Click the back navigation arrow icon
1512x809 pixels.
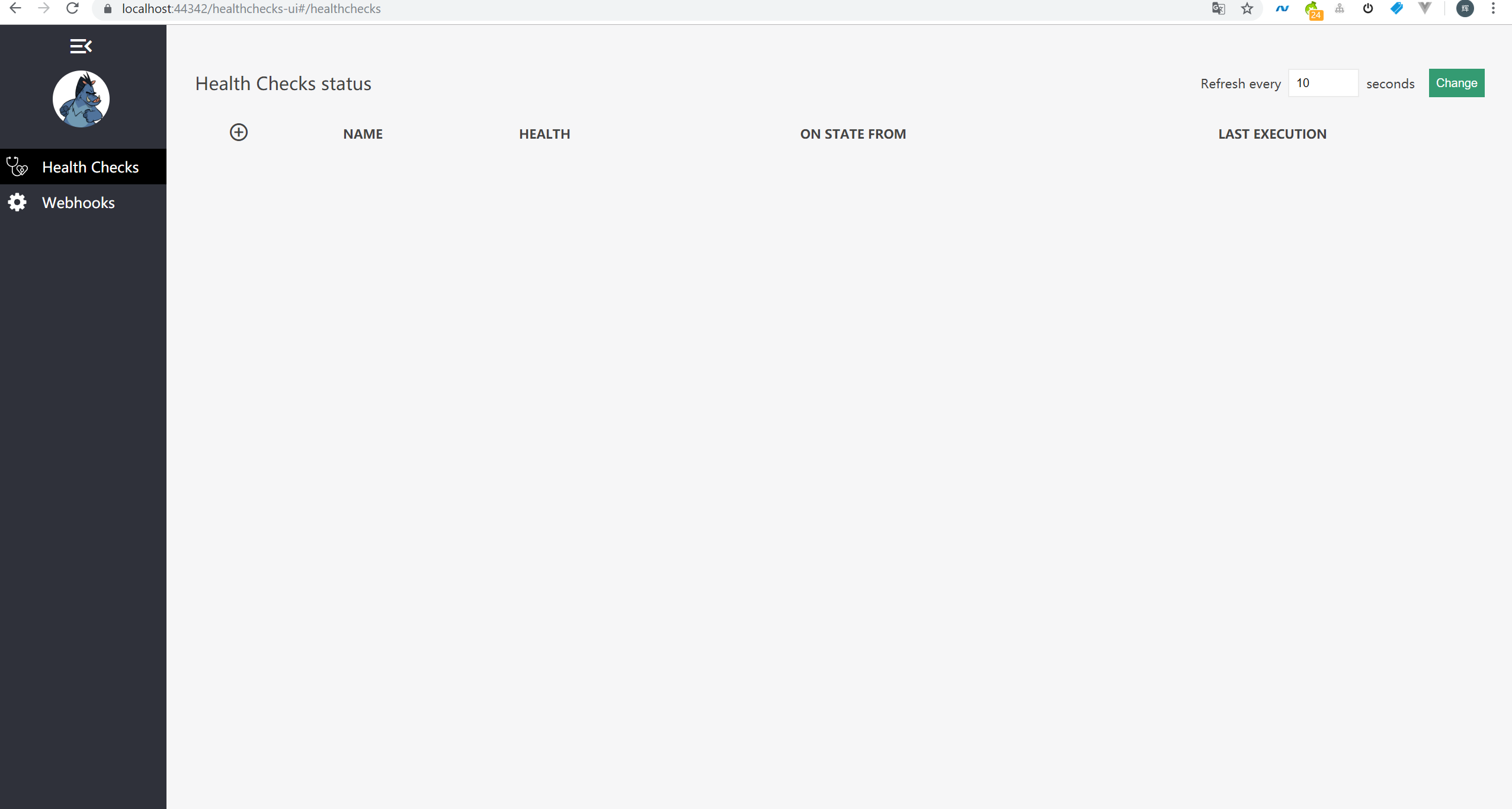19,9
